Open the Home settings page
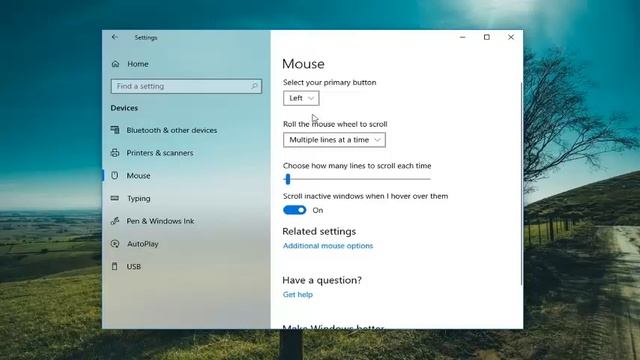The width and height of the screenshot is (640, 360). tap(138, 64)
